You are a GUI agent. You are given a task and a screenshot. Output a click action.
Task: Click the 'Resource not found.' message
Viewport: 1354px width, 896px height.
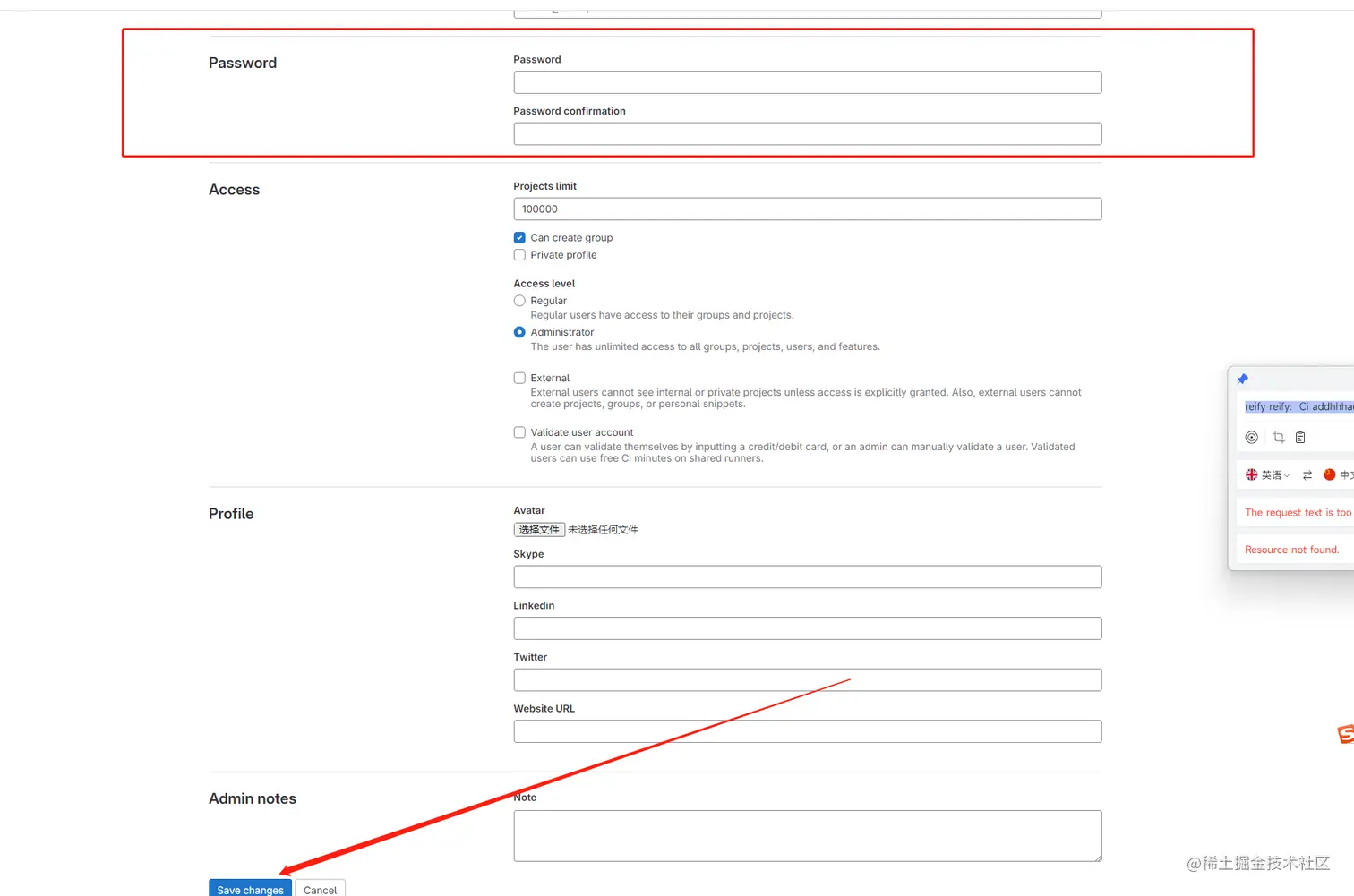coord(1291,550)
